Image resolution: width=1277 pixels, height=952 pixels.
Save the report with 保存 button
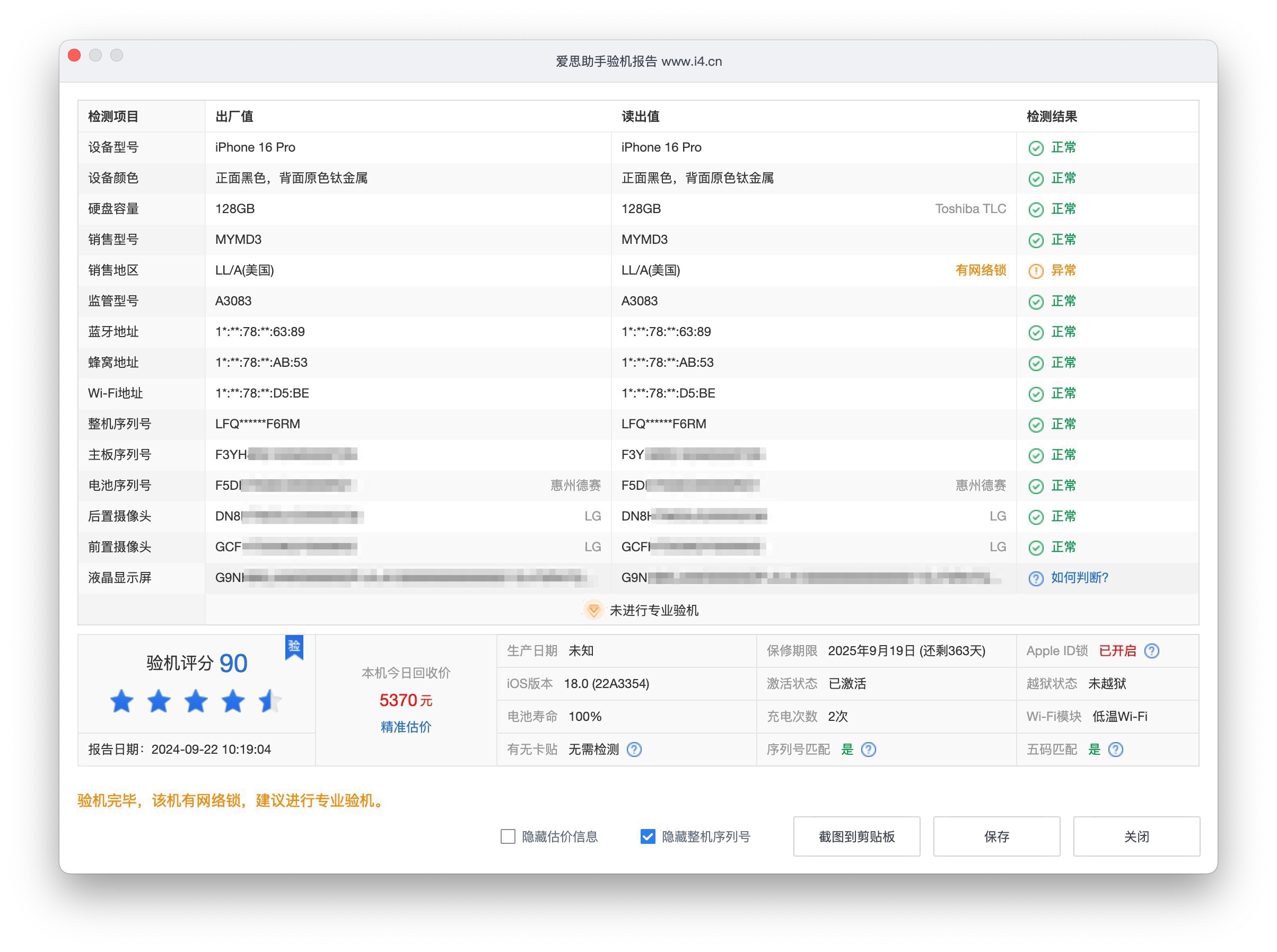996,837
